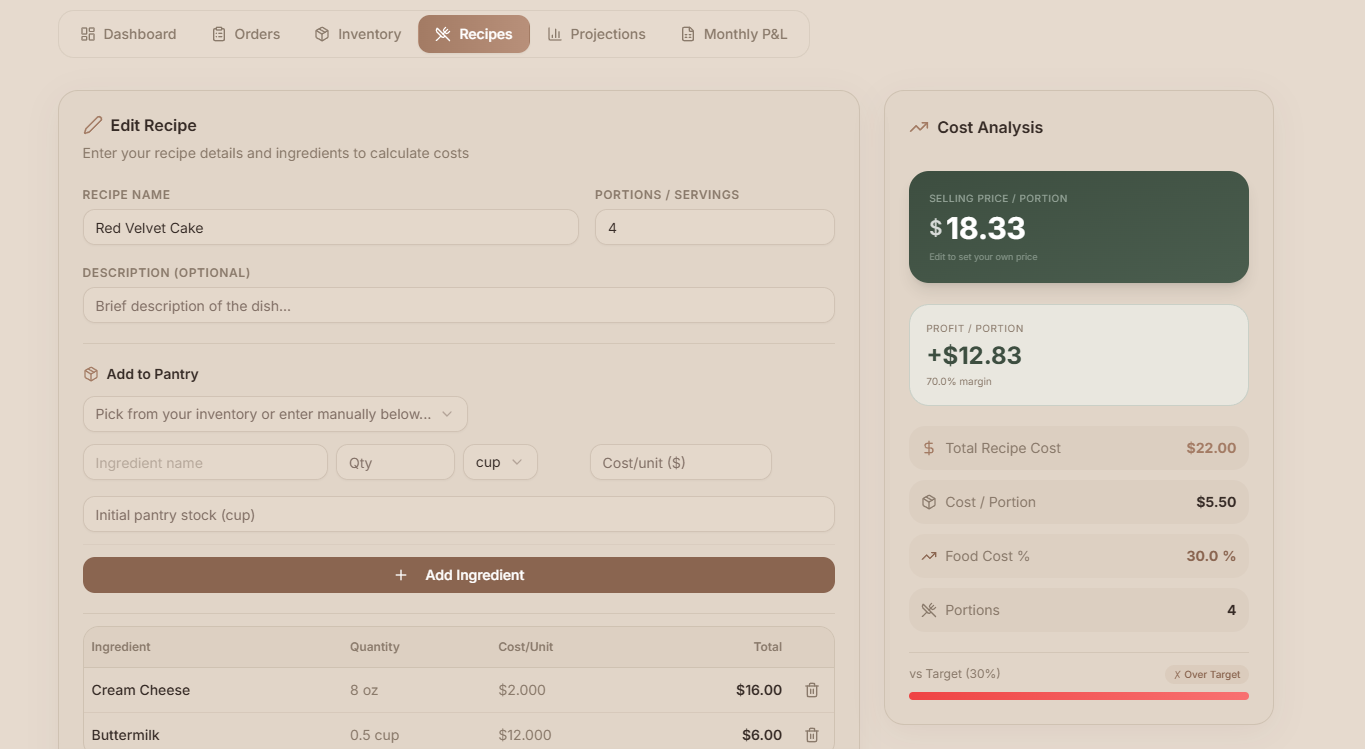Viewport: 1365px width, 749px height.
Task: Open the cup unit dropdown
Action: pyautogui.click(x=500, y=462)
